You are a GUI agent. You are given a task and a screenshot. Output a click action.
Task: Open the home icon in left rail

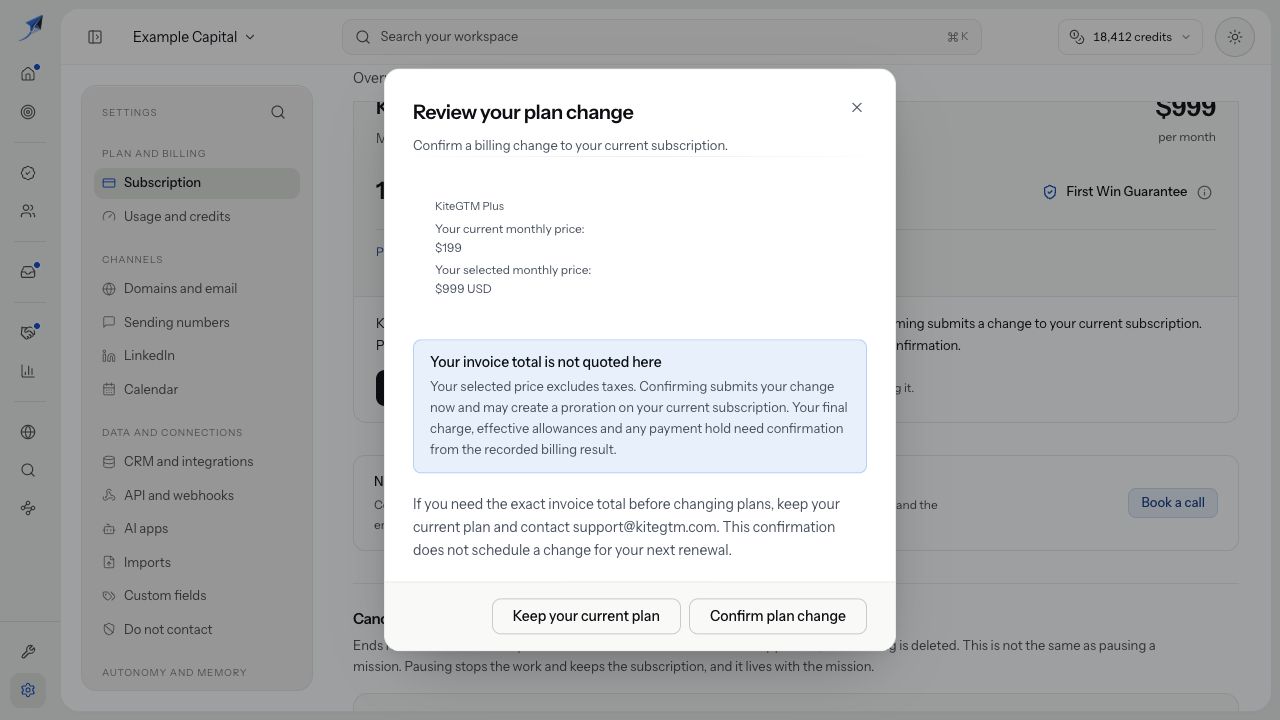click(28, 73)
